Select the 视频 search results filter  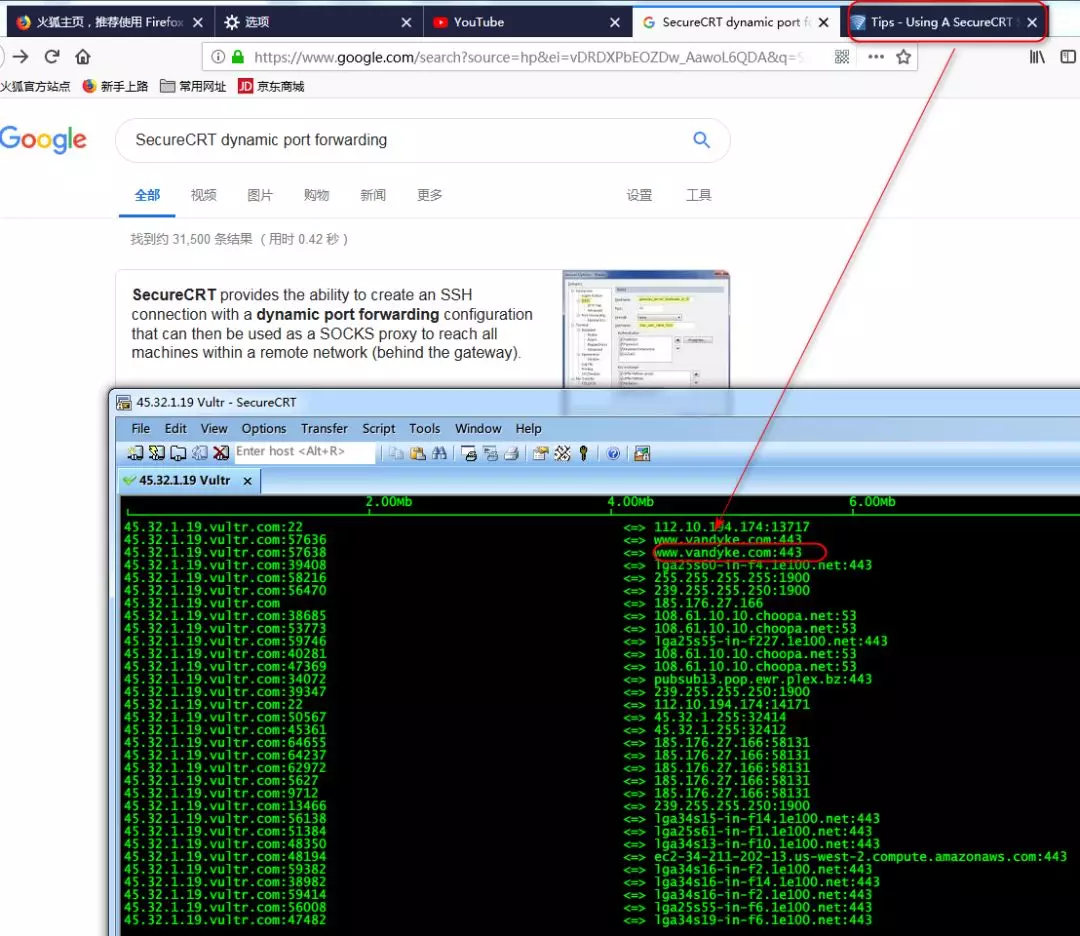[203, 195]
